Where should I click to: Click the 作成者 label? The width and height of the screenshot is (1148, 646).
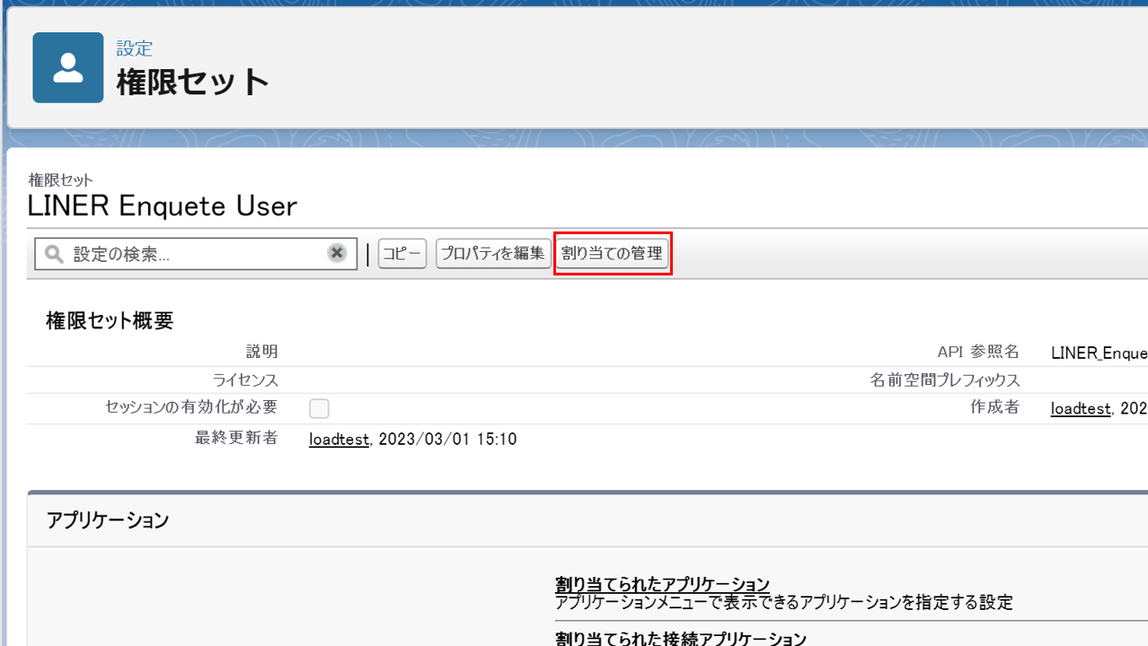tap(995, 407)
